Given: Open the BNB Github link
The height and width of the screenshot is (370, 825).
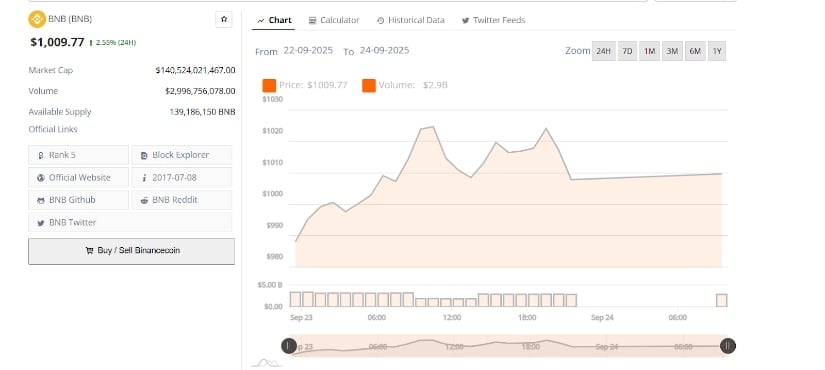Looking at the screenshot, I should click(x=78, y=200).
